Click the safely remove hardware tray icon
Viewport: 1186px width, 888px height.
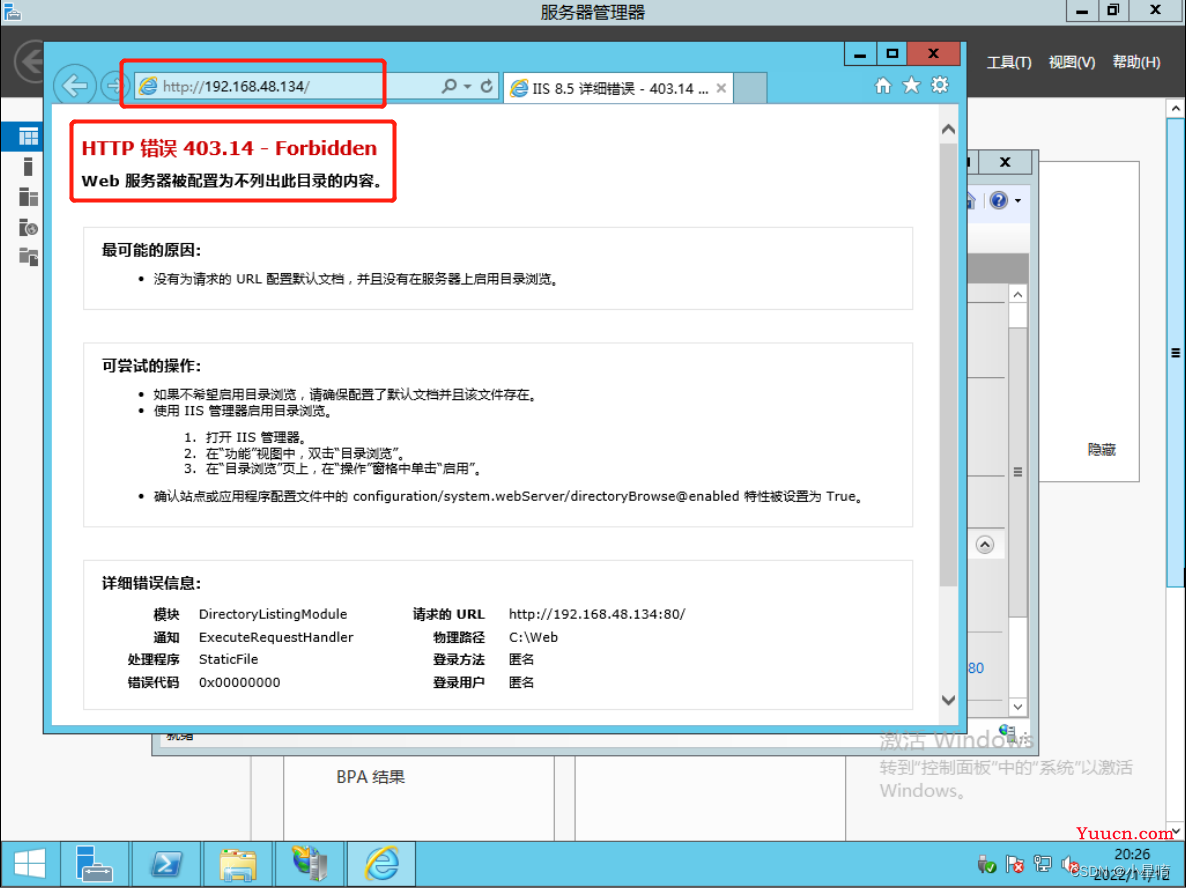[986, 864]
